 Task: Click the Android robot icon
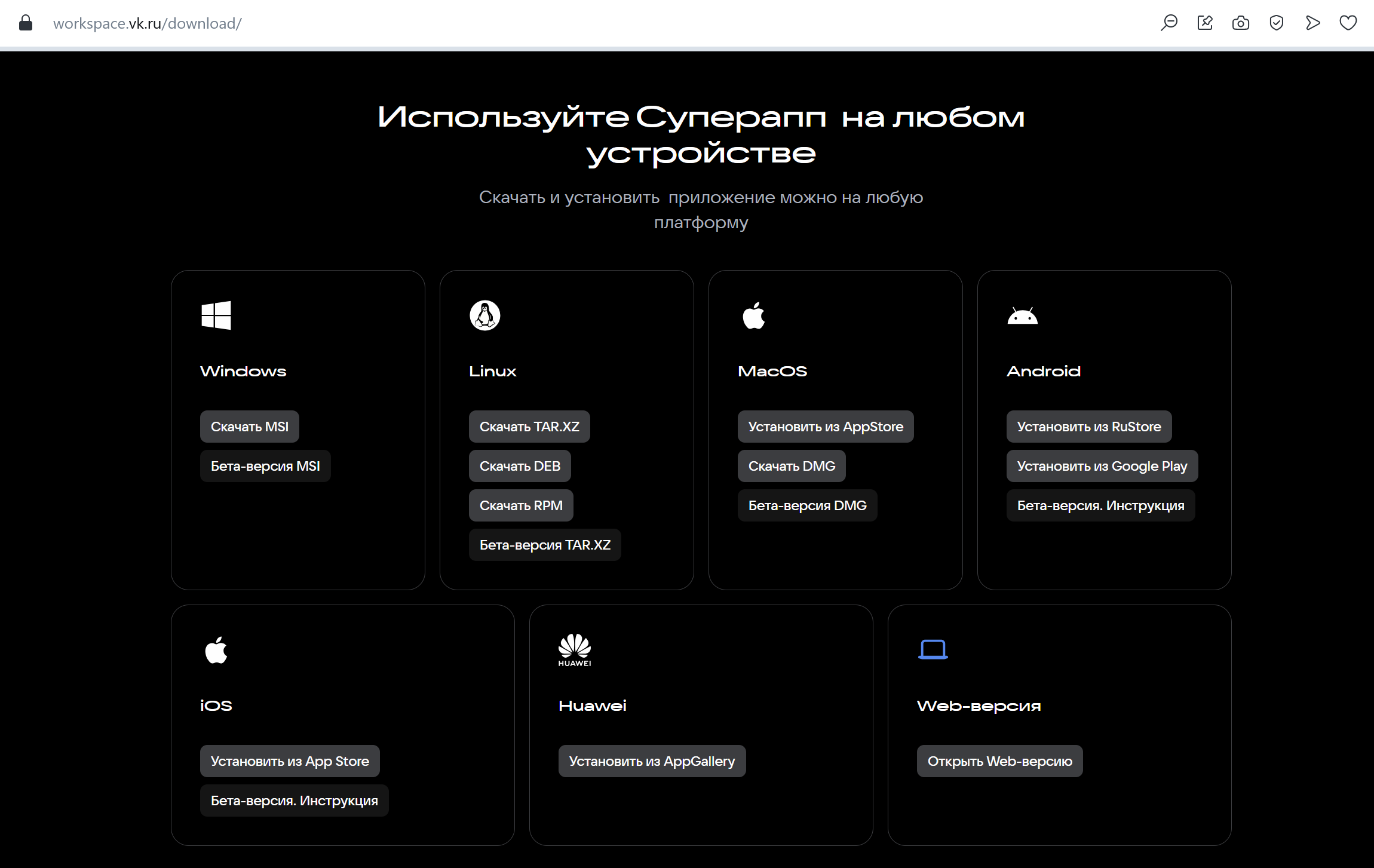[1022, 315]
